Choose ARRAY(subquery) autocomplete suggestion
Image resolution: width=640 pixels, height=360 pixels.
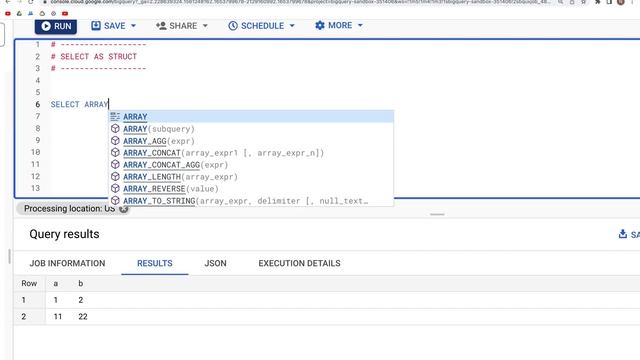pos(251,129)
